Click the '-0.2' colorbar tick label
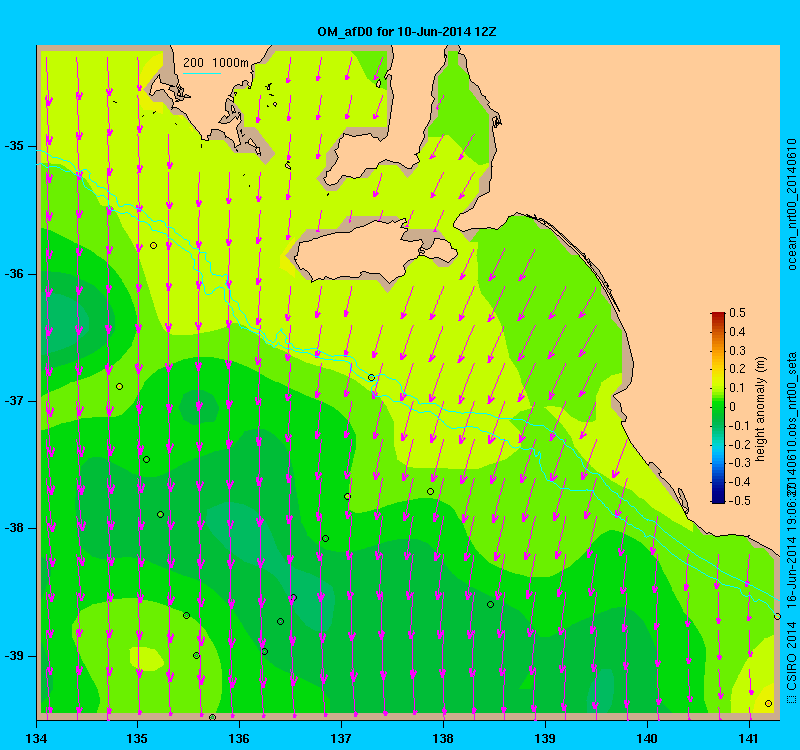The image size is (800, 750). click(x=740, y=444)
